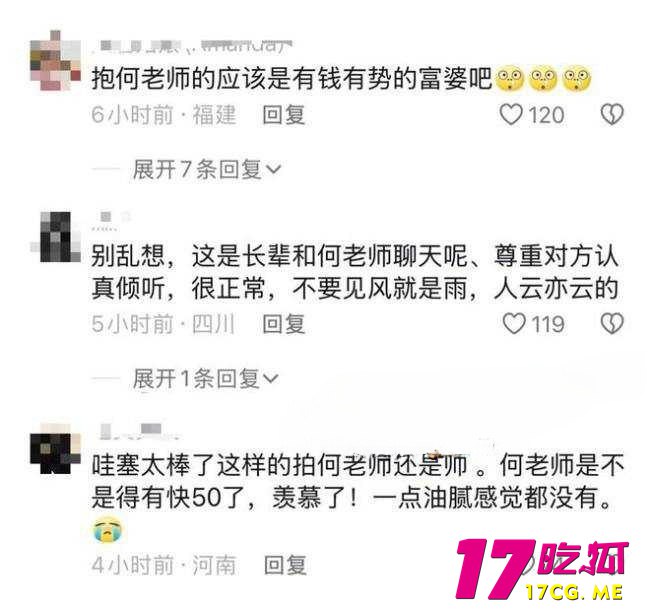Dislike the Fujian commenter's comment

click(612, 114)
